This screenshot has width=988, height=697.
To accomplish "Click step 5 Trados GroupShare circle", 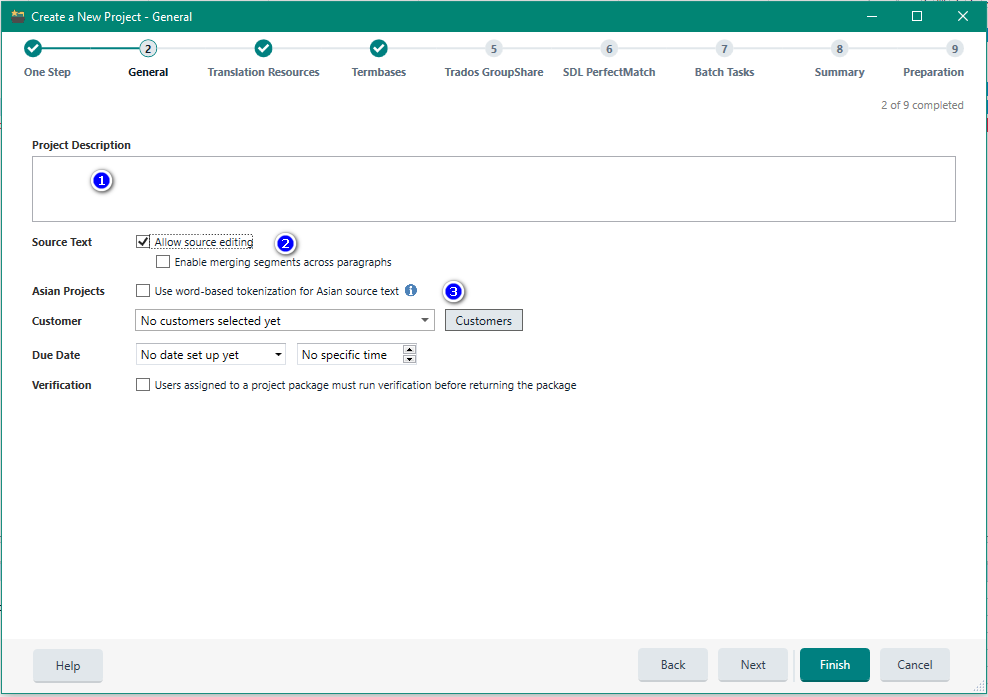I will coord(493,48).
